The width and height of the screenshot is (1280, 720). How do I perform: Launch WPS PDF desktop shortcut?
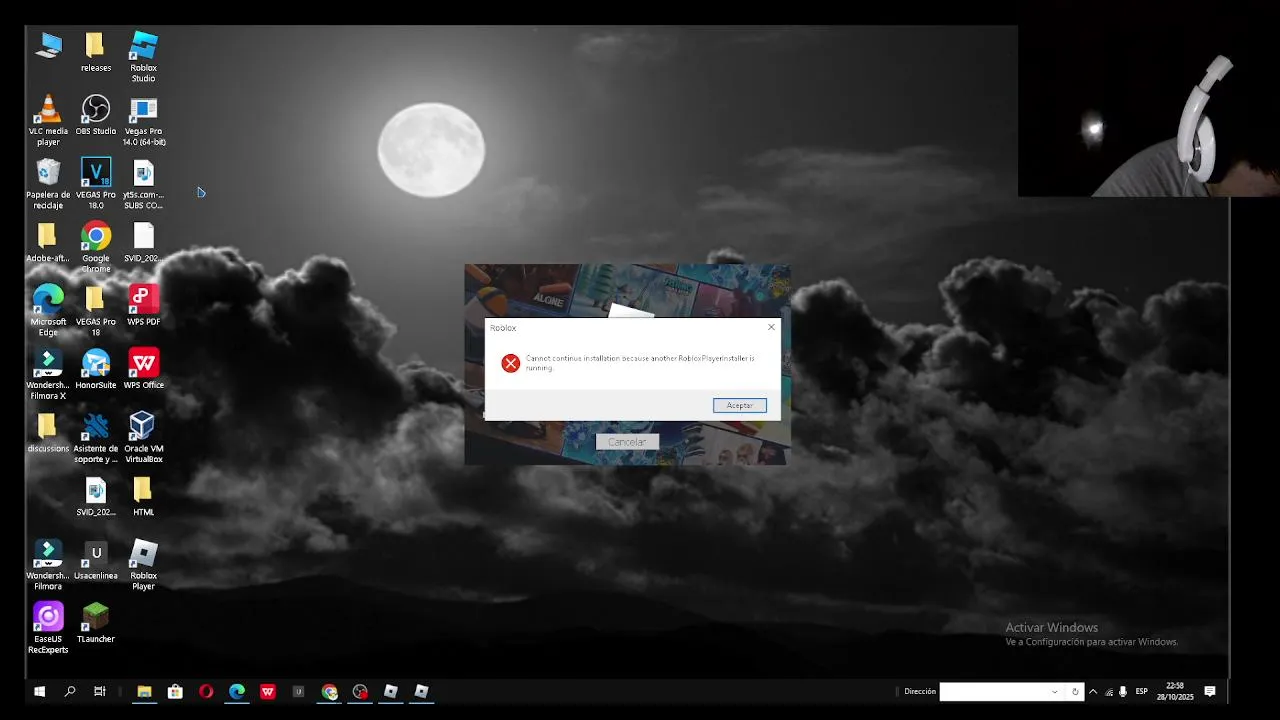tap(144, 305)
